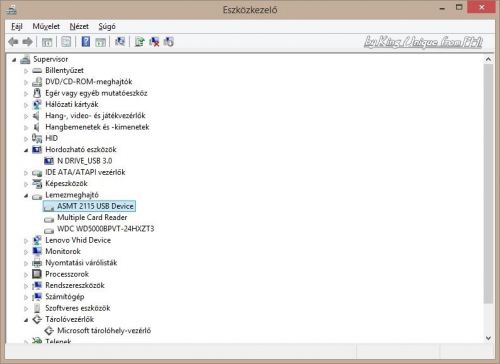Scan for hardware changes toolbar icon
500x364 pixels.
tap(120, 42)
